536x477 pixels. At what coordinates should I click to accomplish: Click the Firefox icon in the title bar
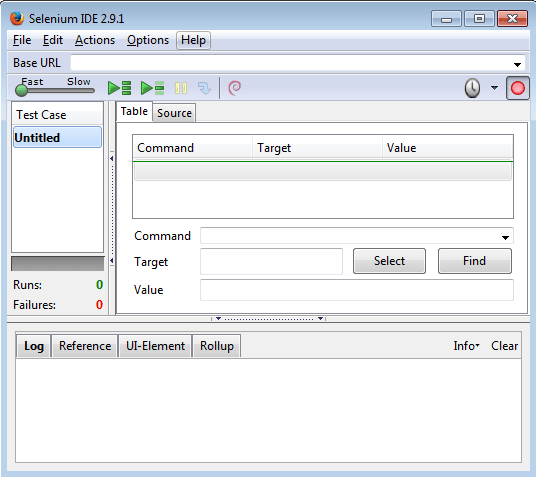coord(17,18)
